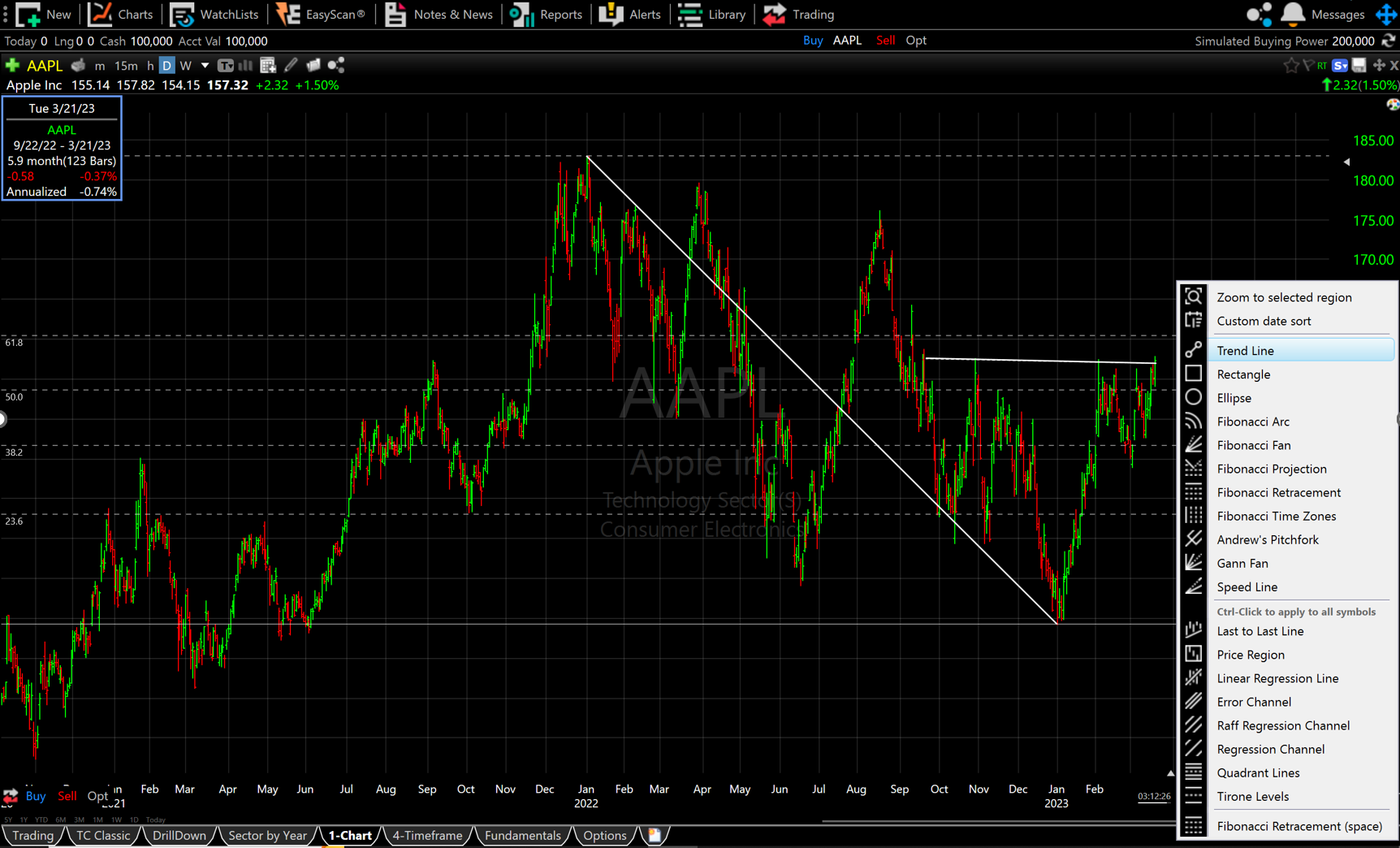Click the save chart floppy icon

(1359, 65)
